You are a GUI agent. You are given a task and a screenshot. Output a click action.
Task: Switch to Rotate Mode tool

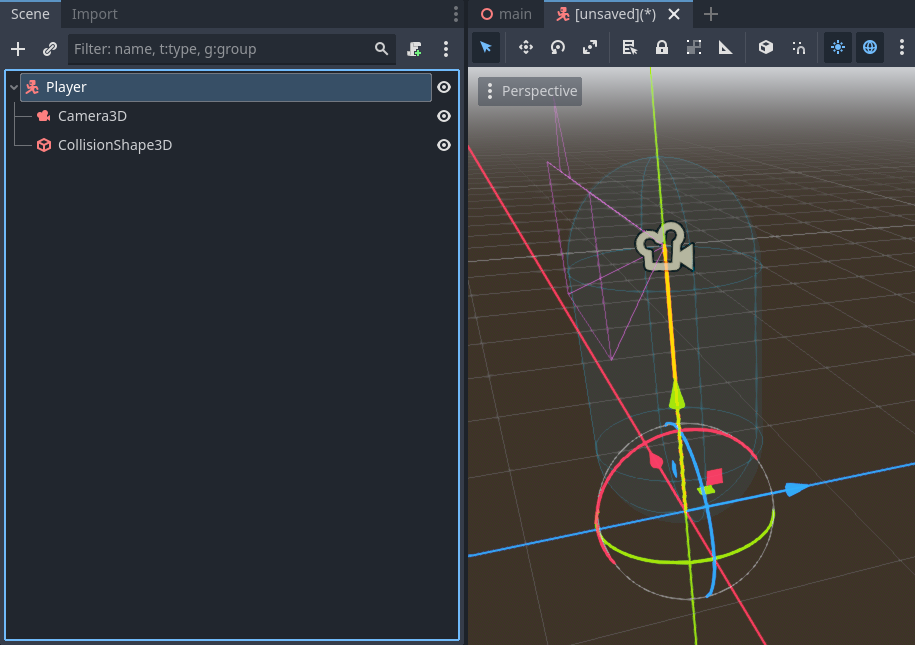pos(558,47)
